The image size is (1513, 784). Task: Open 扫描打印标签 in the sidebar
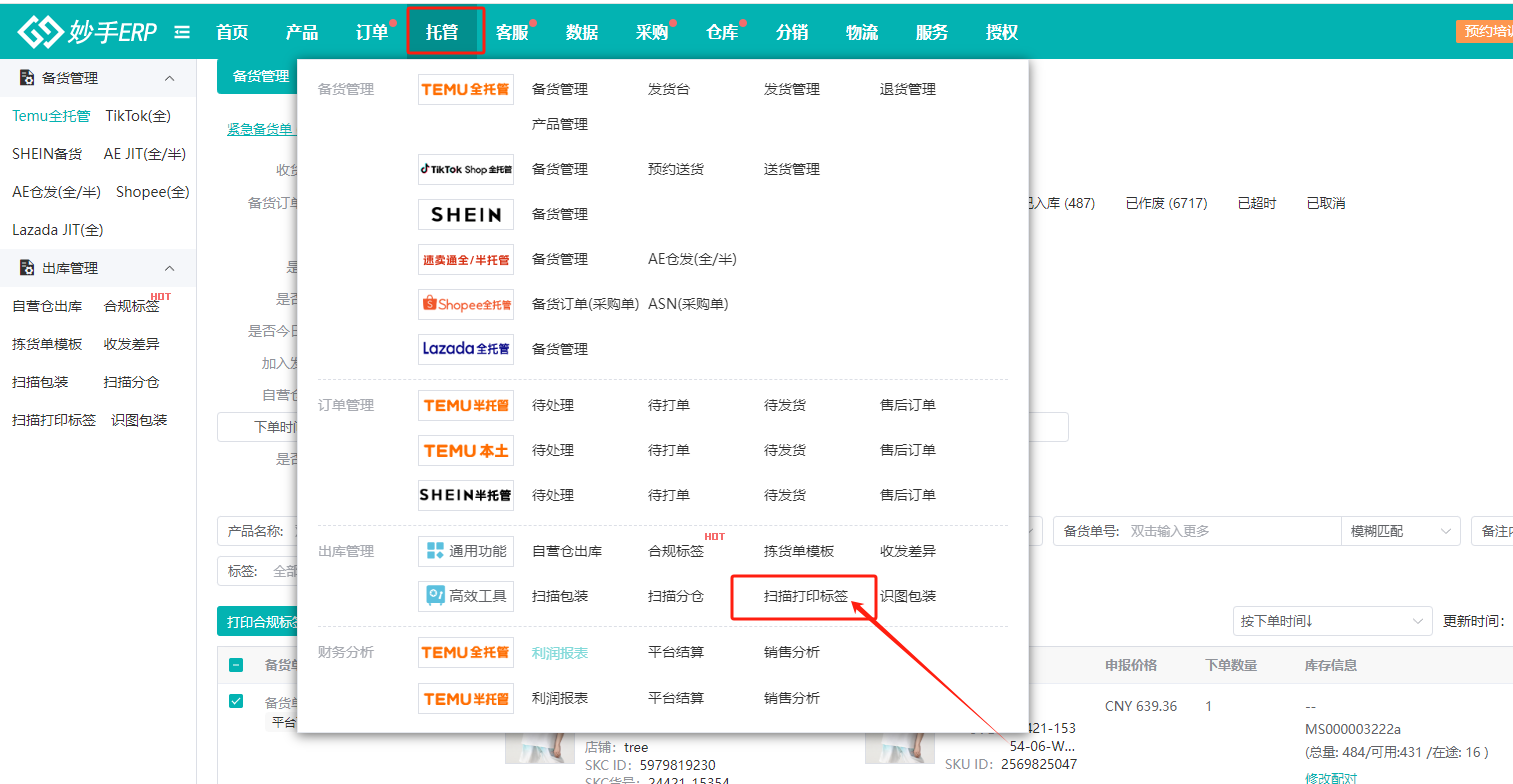click(x=54, y=420)
